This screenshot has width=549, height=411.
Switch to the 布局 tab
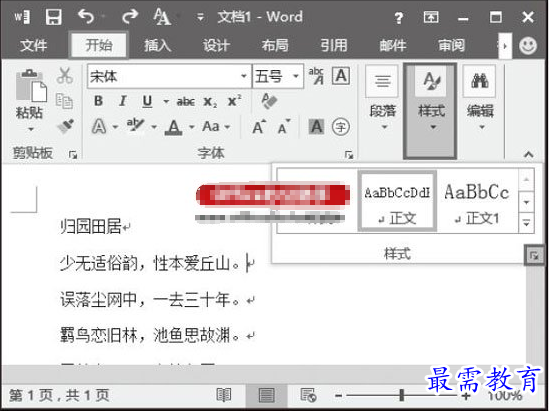[275, 45]
